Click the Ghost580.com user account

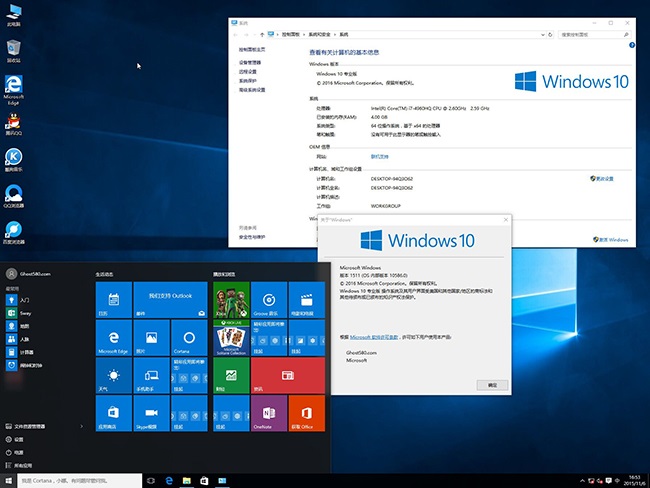tap(29, 274)
